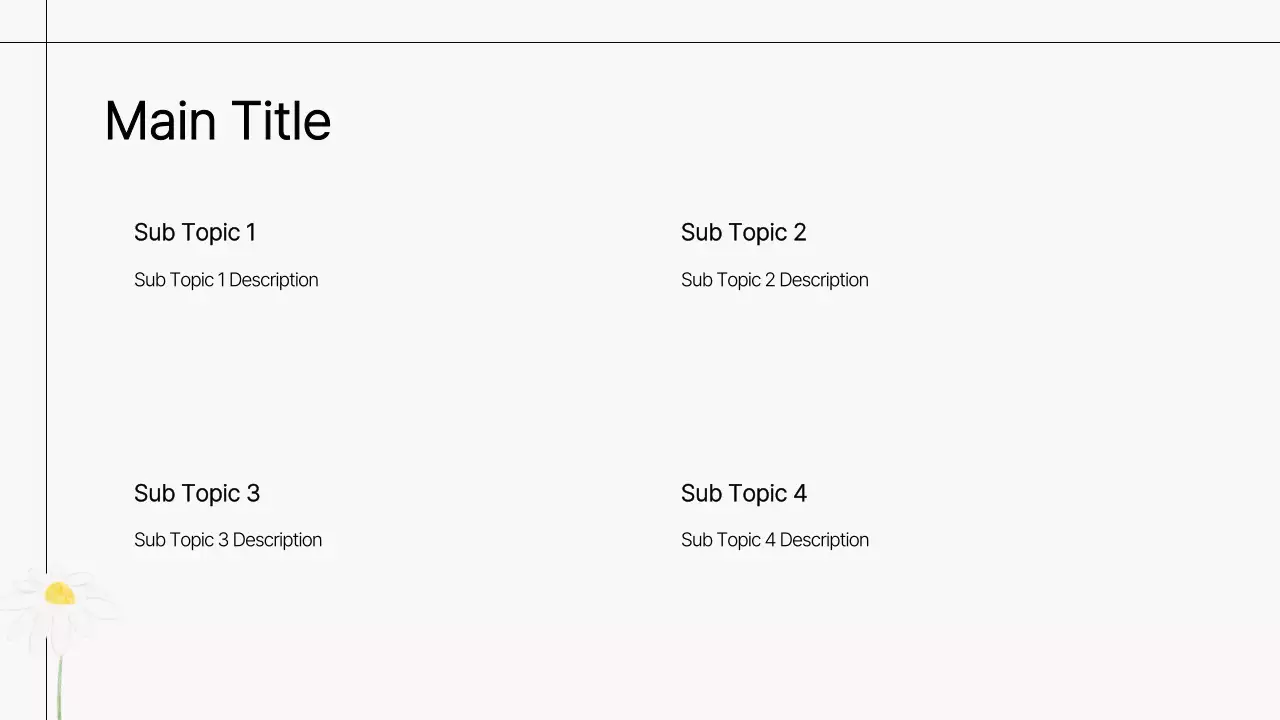Click the Sub Topic 3 heading

click(x=197, y=494)
